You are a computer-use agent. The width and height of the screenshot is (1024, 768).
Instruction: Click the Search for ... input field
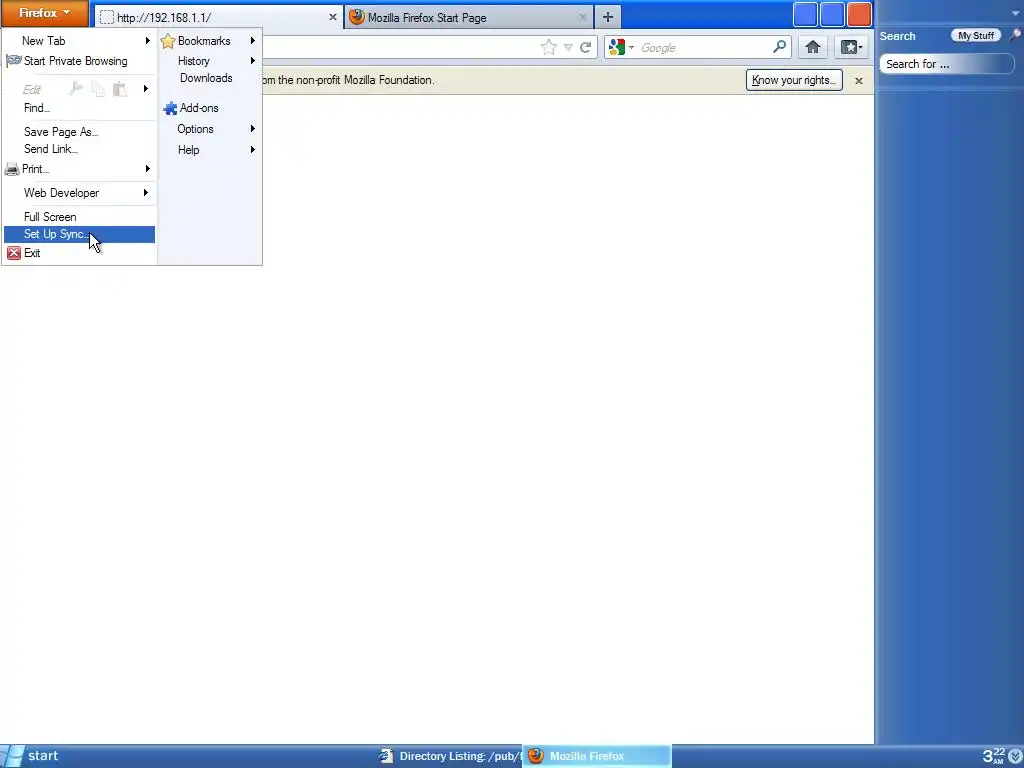pos(946,64)
